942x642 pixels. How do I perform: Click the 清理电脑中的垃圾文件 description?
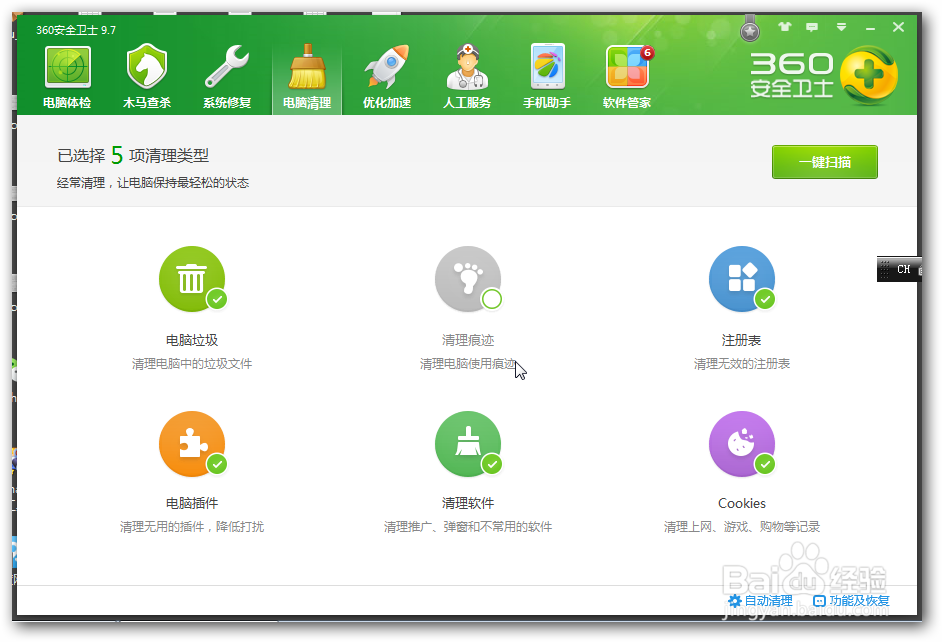(192, 364)
